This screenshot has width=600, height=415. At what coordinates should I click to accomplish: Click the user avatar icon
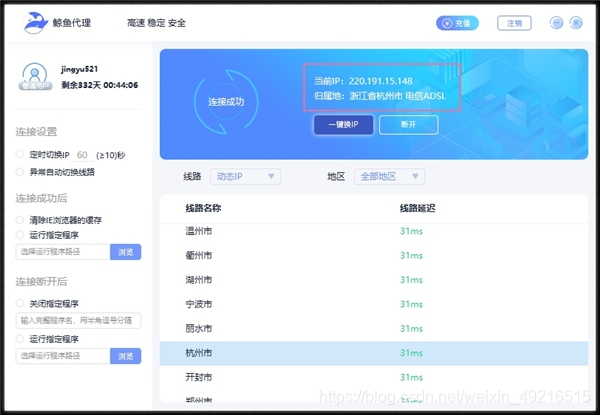point(35,76)
